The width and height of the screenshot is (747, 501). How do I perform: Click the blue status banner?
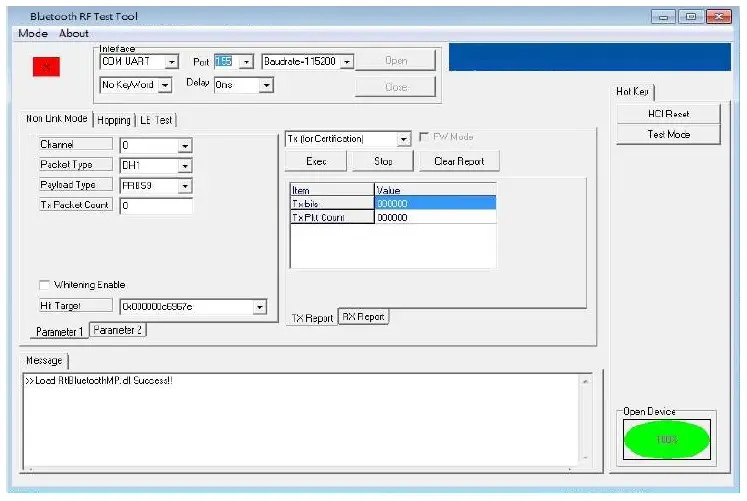click(x=590, y=57)
